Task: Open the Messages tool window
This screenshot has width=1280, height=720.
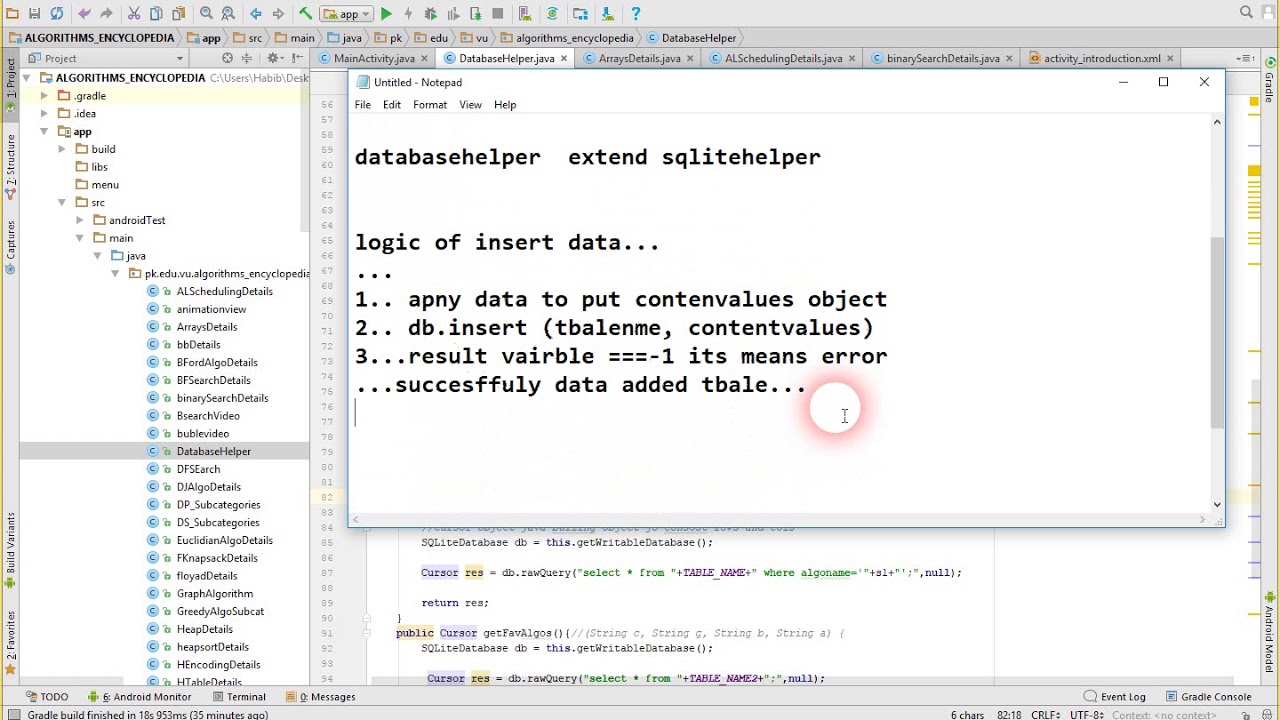Action: point(321,697)
